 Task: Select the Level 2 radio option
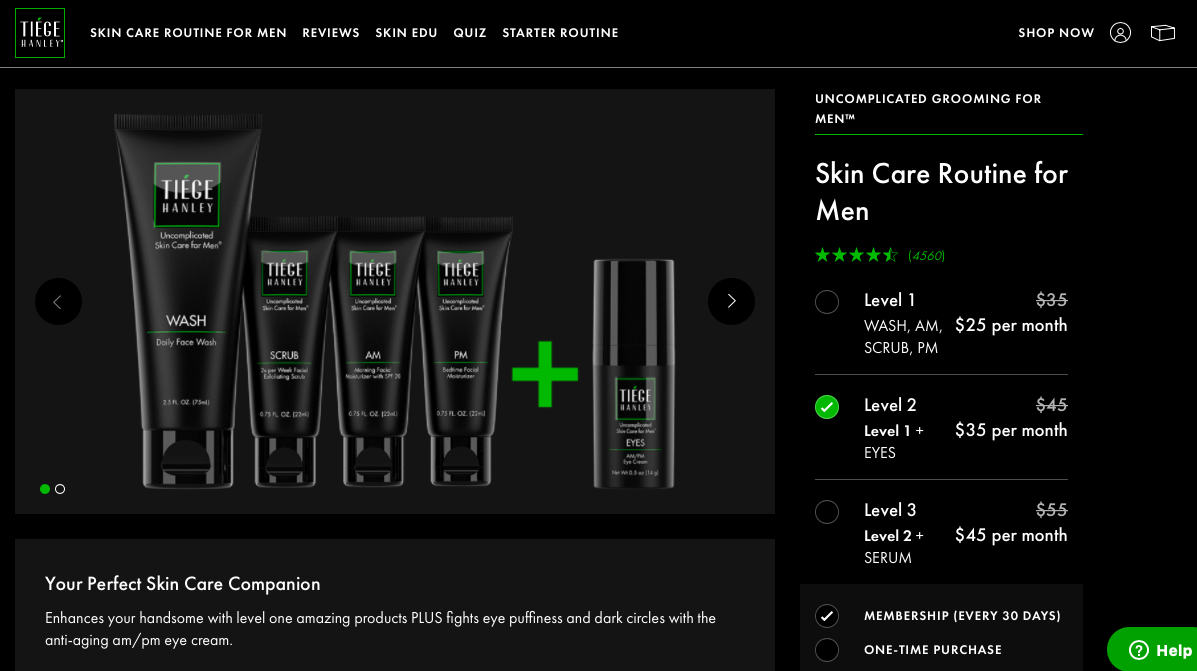tap(827, 407)
